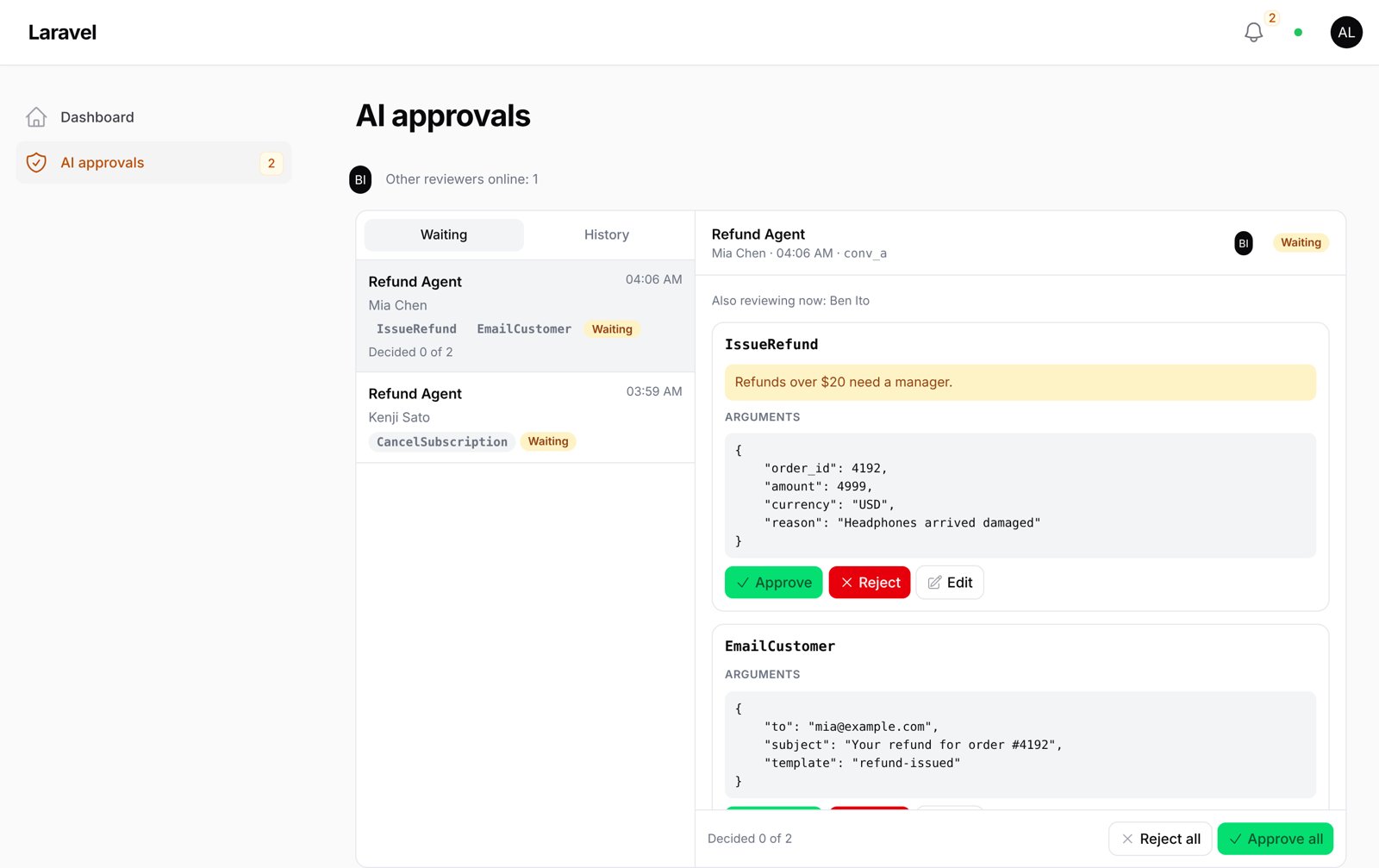This screenshot has width=1379, height=868.
Task: Click the Dashboard home icon
Action: point(36,117)
